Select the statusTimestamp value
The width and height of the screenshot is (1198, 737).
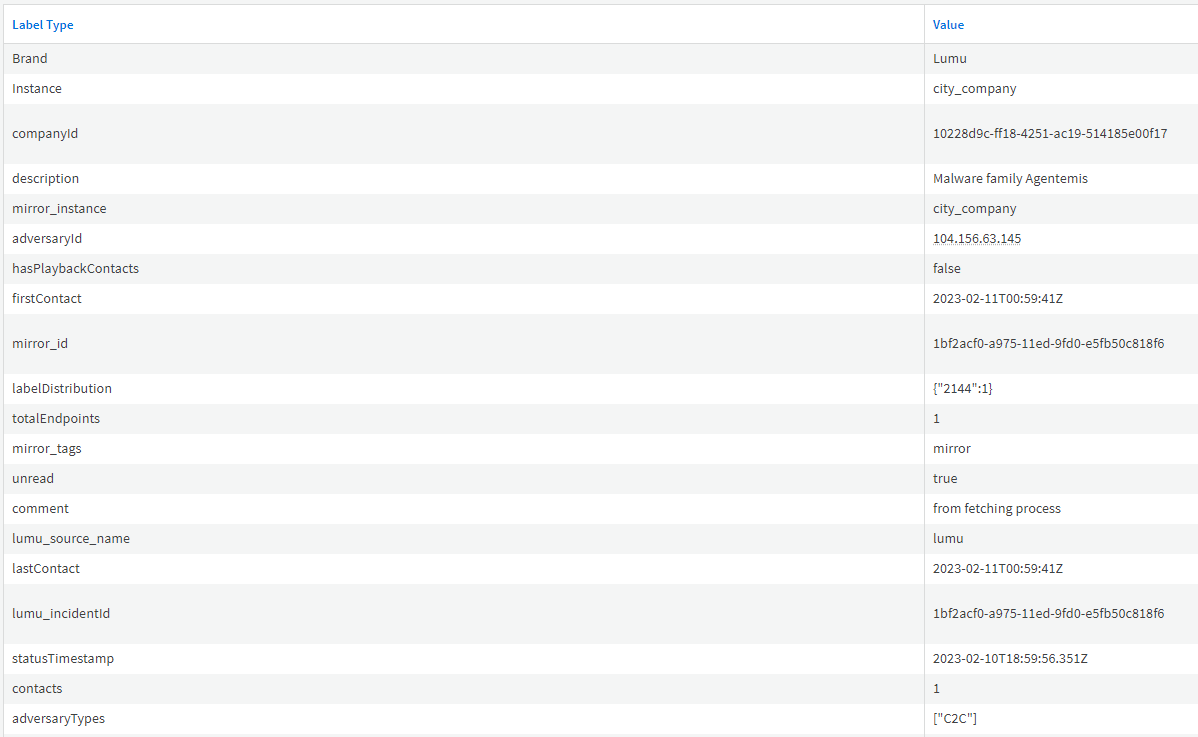(x=1010, y=659)
